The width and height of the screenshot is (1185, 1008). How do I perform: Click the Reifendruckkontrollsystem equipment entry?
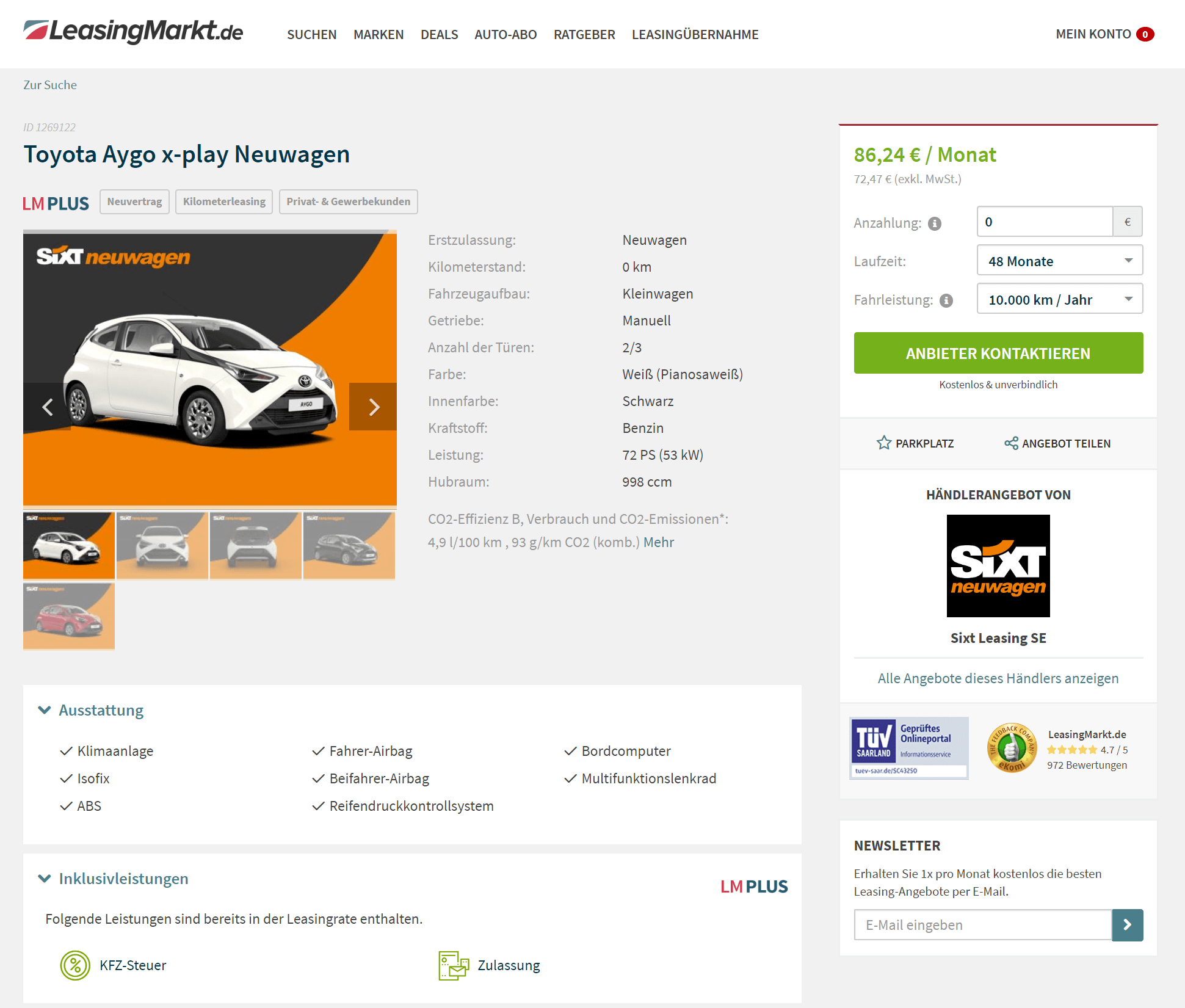[403, 806]
